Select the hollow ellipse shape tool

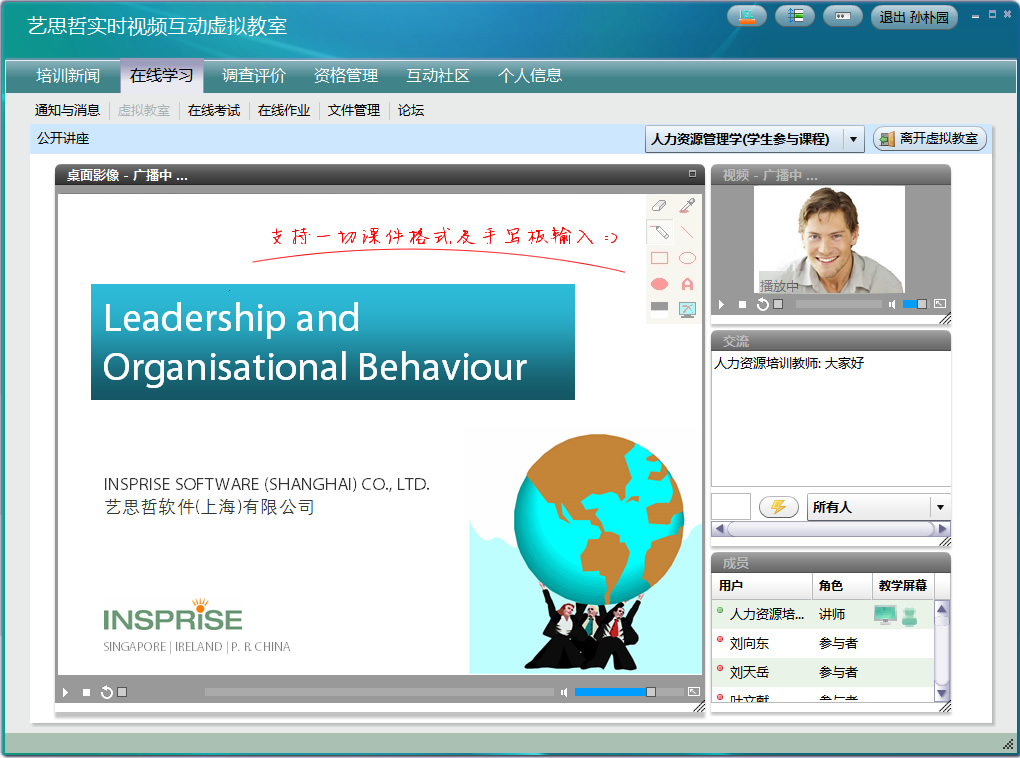687,258
